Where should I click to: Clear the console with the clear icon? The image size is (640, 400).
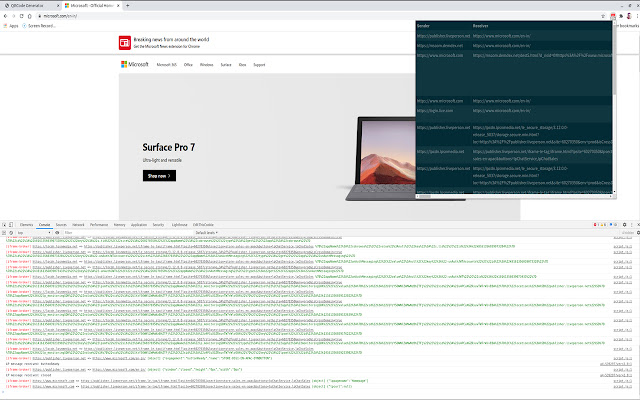(x=11, y=233)
